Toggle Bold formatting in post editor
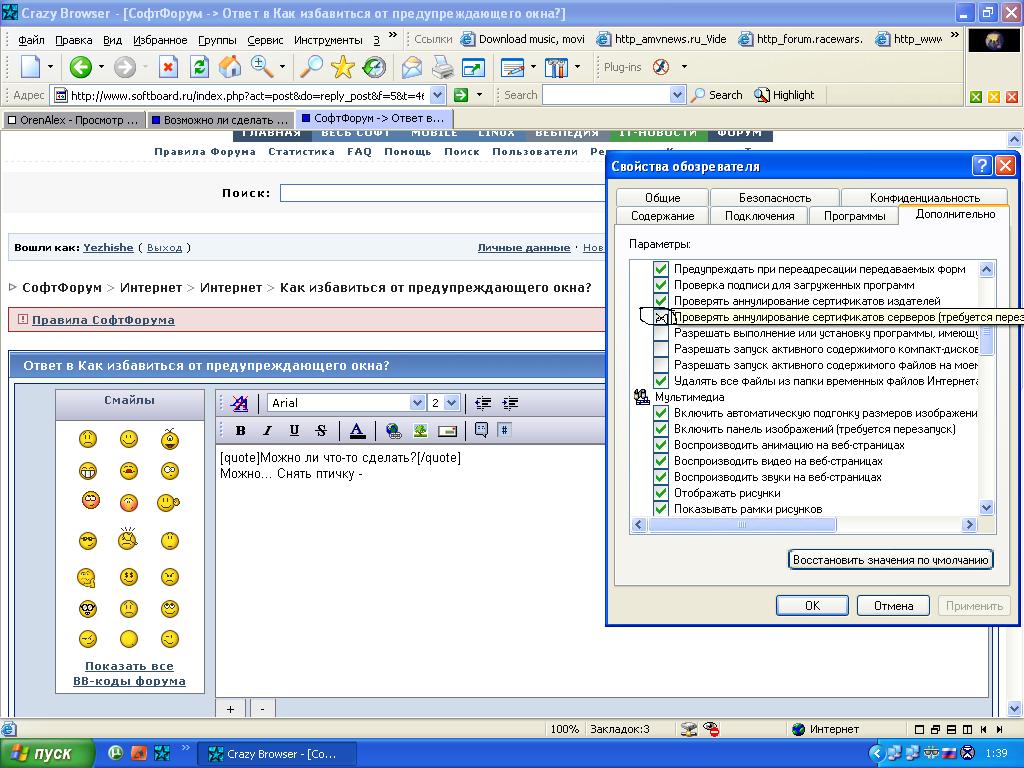This screenshot has height=768, width=1024. [x=240, y=430]
